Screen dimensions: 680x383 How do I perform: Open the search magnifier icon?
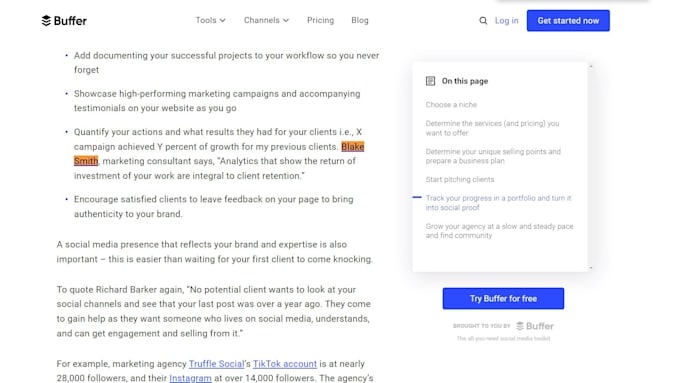[483, 20]
